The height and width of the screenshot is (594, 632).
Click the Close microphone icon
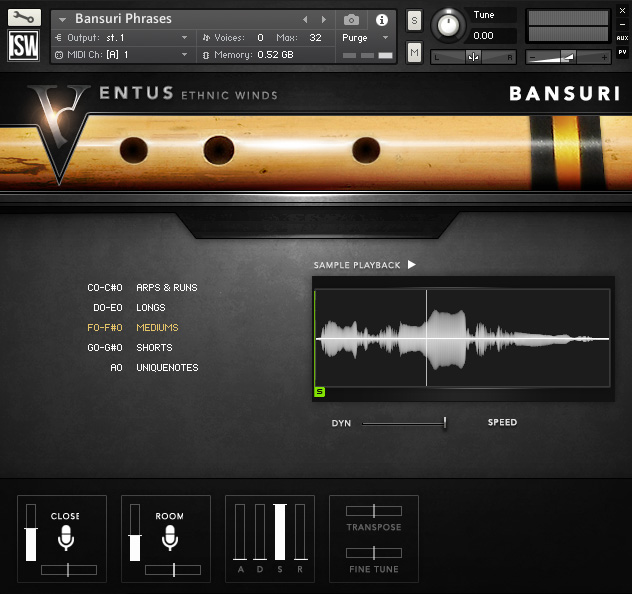tap(66, 538)
